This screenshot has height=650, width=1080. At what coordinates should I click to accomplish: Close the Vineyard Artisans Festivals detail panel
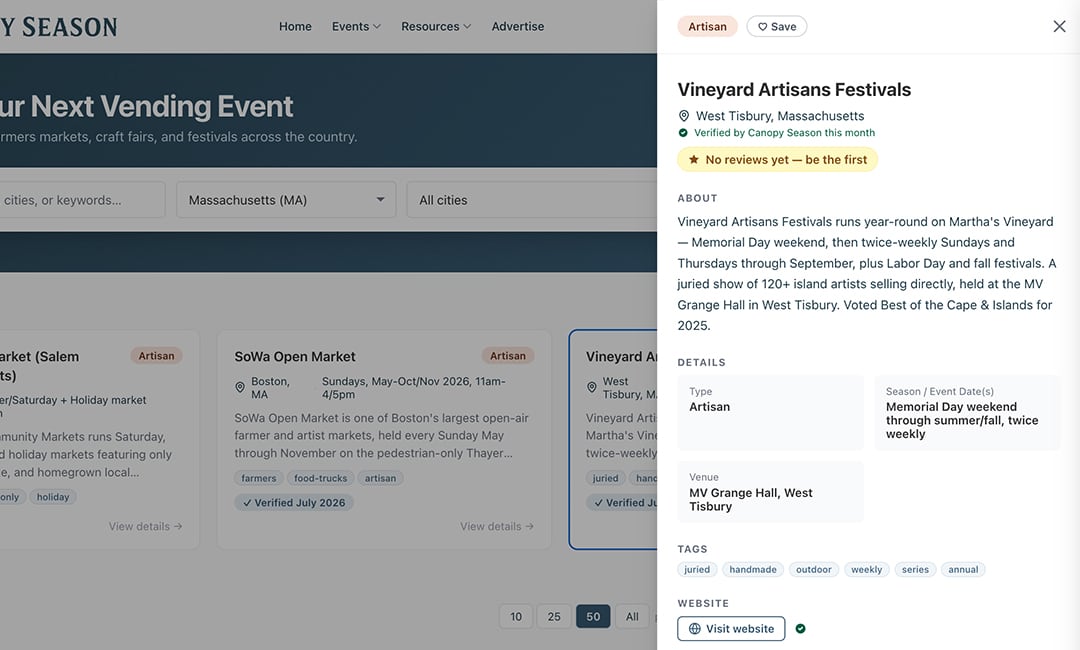(1059, 26)
